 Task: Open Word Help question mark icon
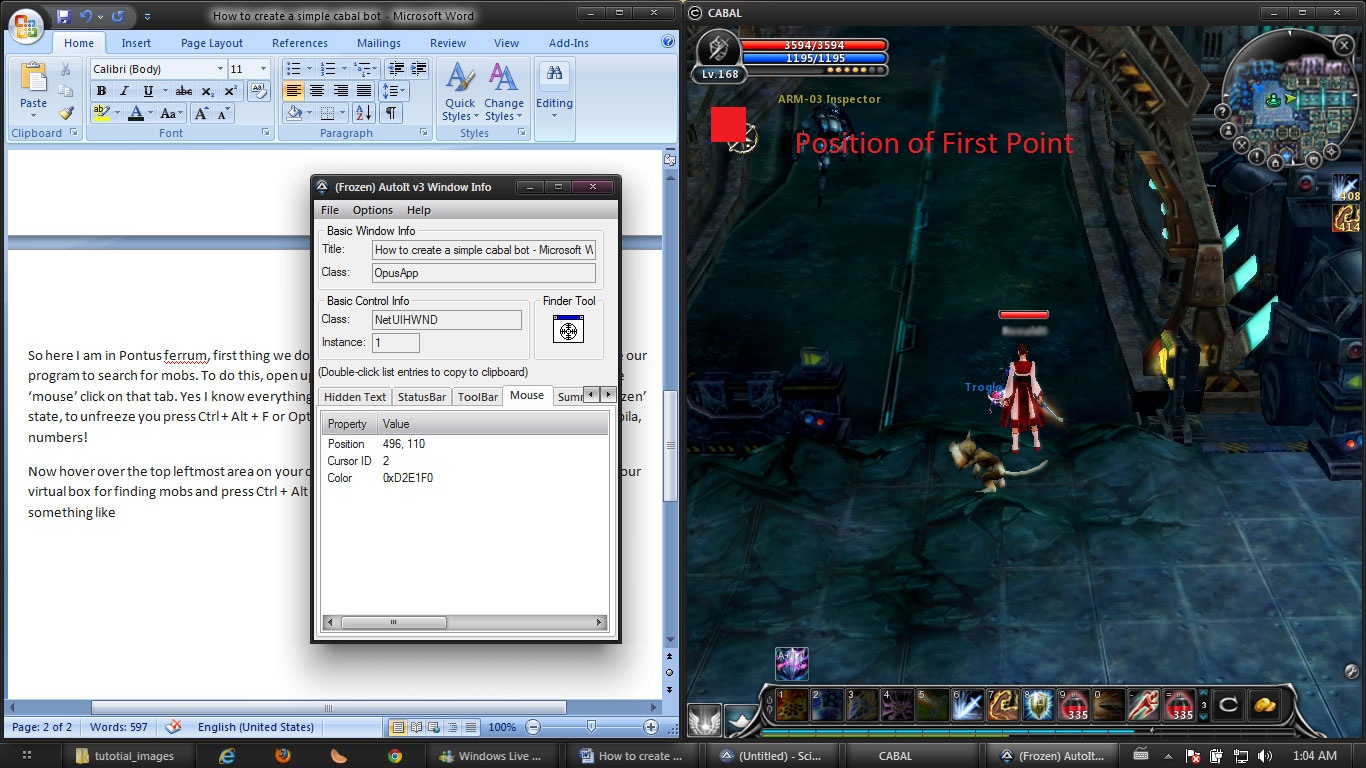[x=668, y=43]
